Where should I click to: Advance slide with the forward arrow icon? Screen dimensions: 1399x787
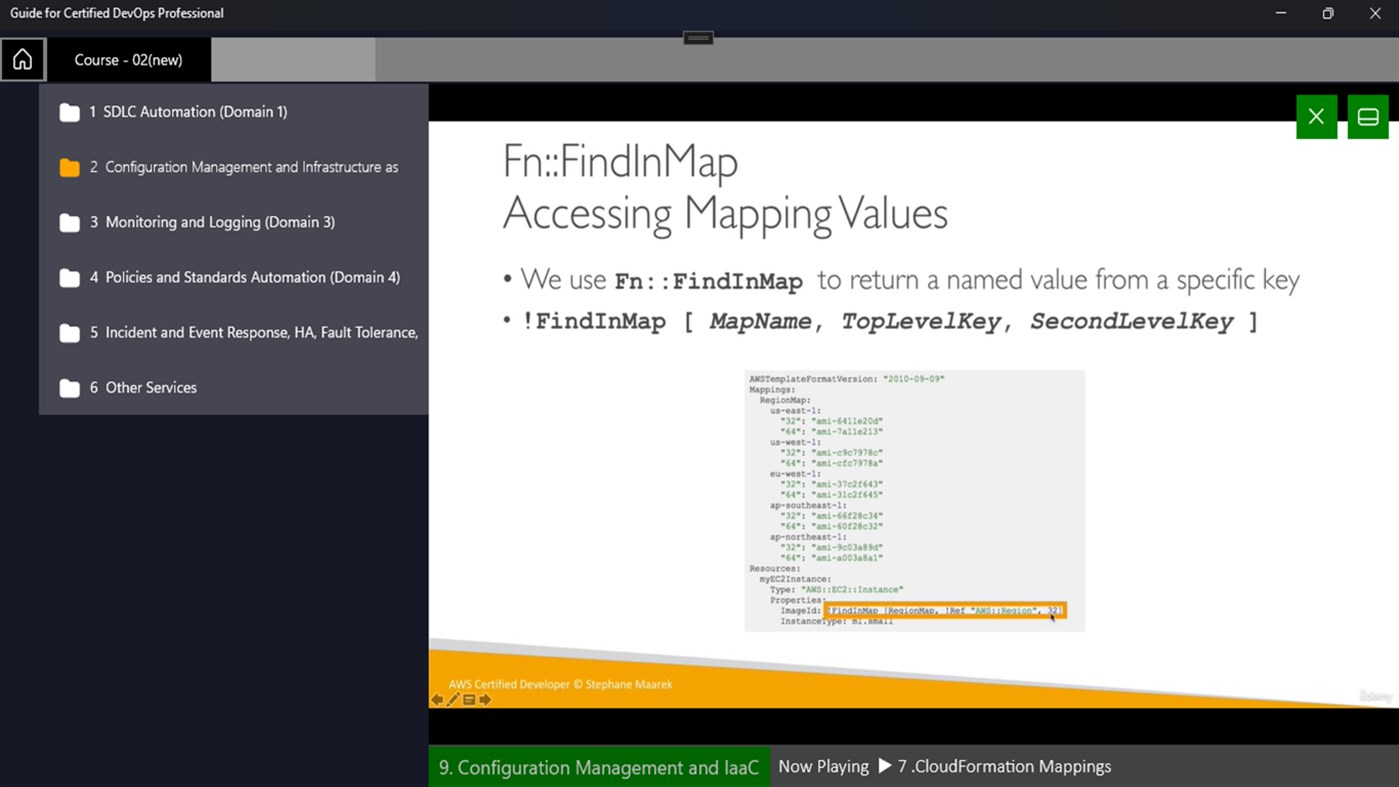pos(484,699)
